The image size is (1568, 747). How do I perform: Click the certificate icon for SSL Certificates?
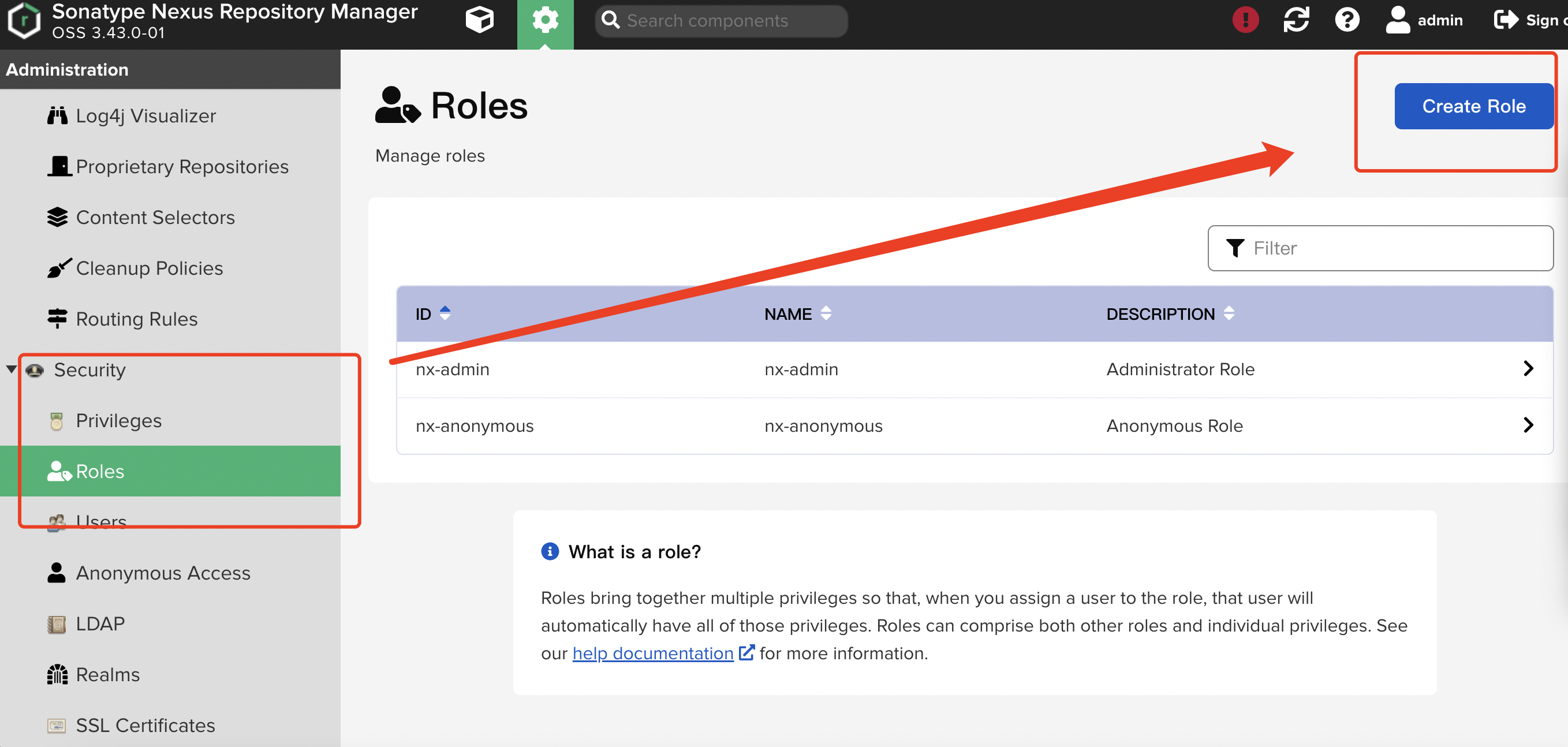(x=57, y=725)
